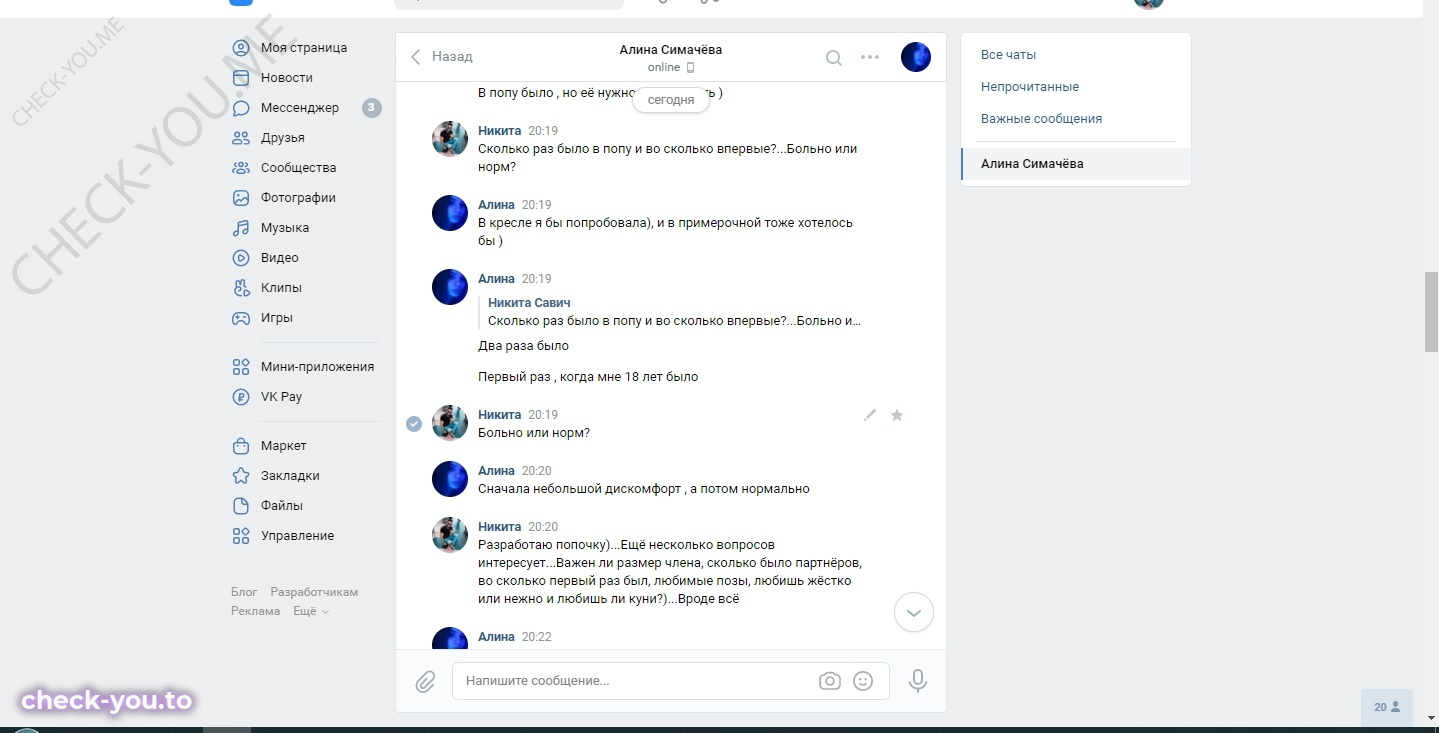
Task: Click the Мессенджер unread counter badge
Action: (x=371, y=108)
